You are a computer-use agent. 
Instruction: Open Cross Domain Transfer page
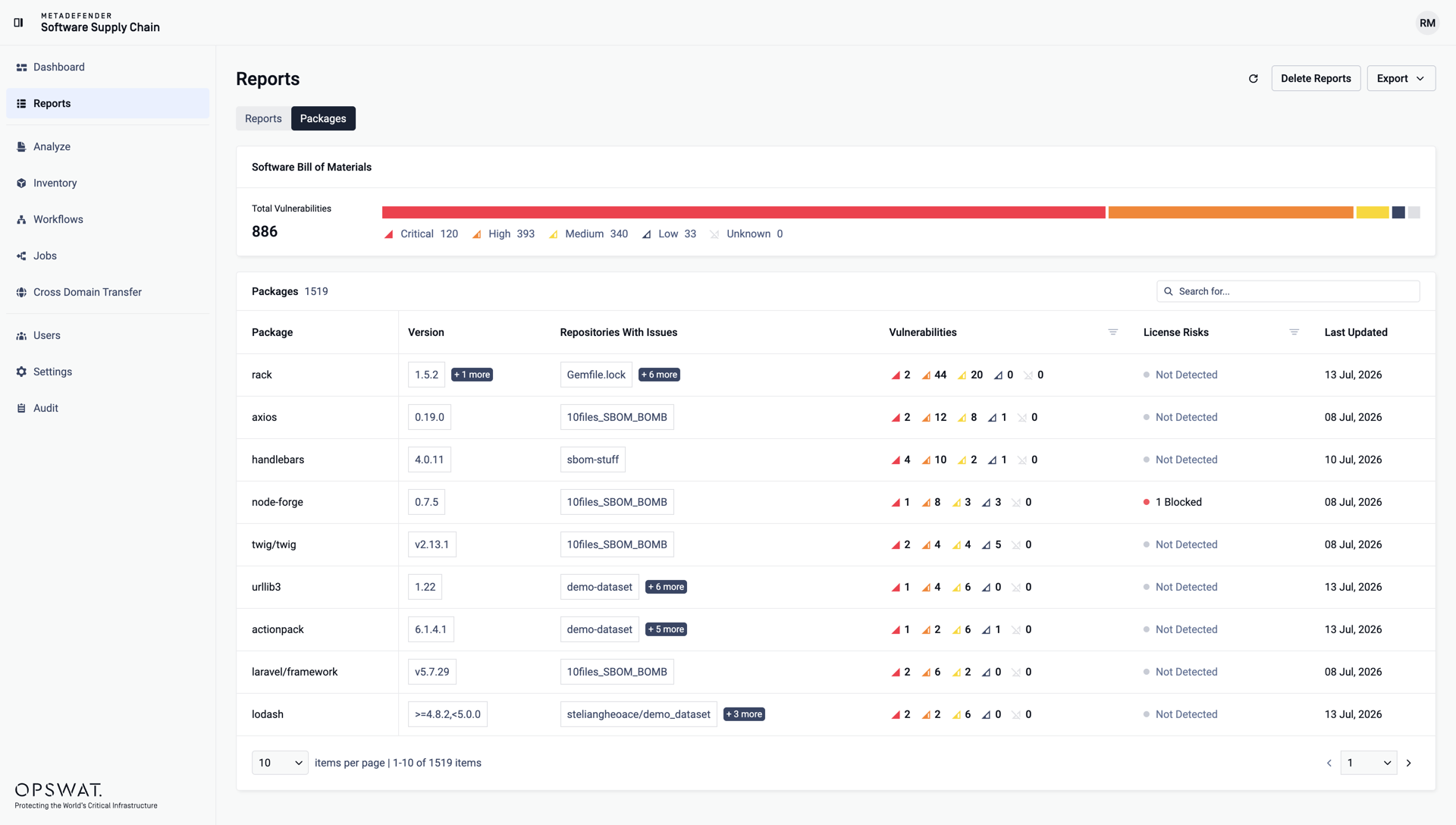pos(108,292)
